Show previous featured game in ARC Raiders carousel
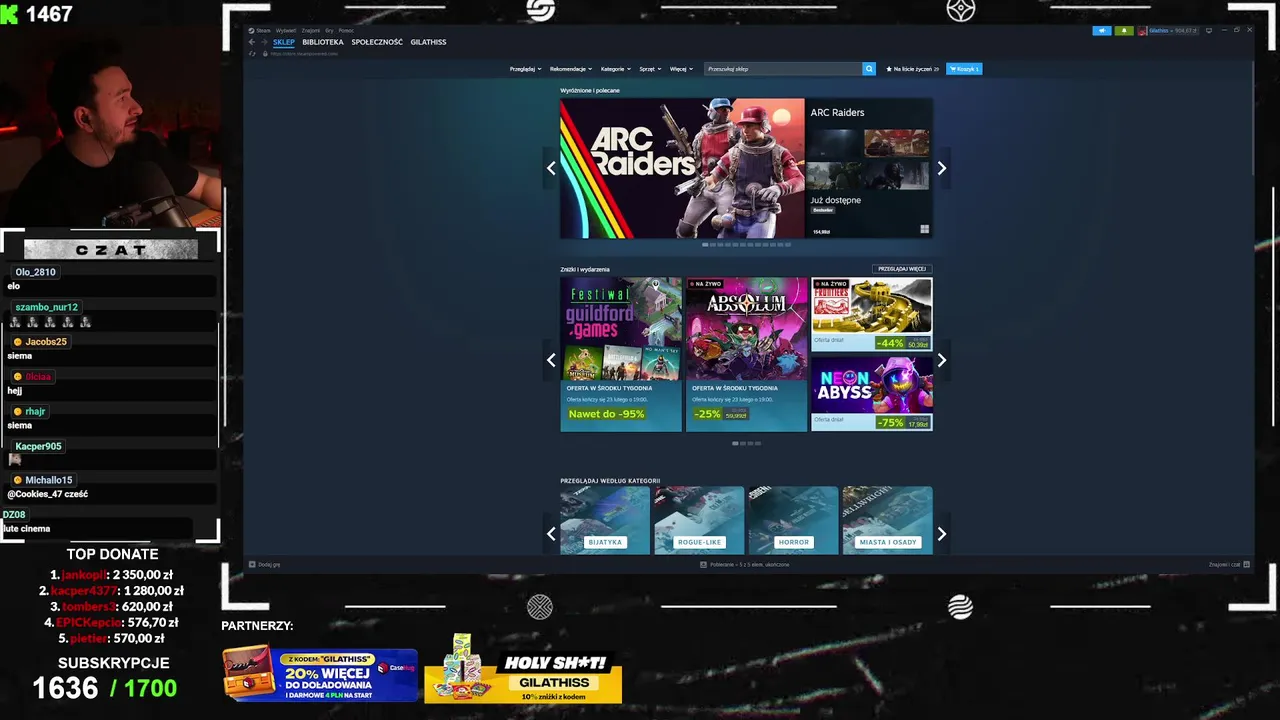This screenshot has height=720, width=1280. tap(551, 168)
